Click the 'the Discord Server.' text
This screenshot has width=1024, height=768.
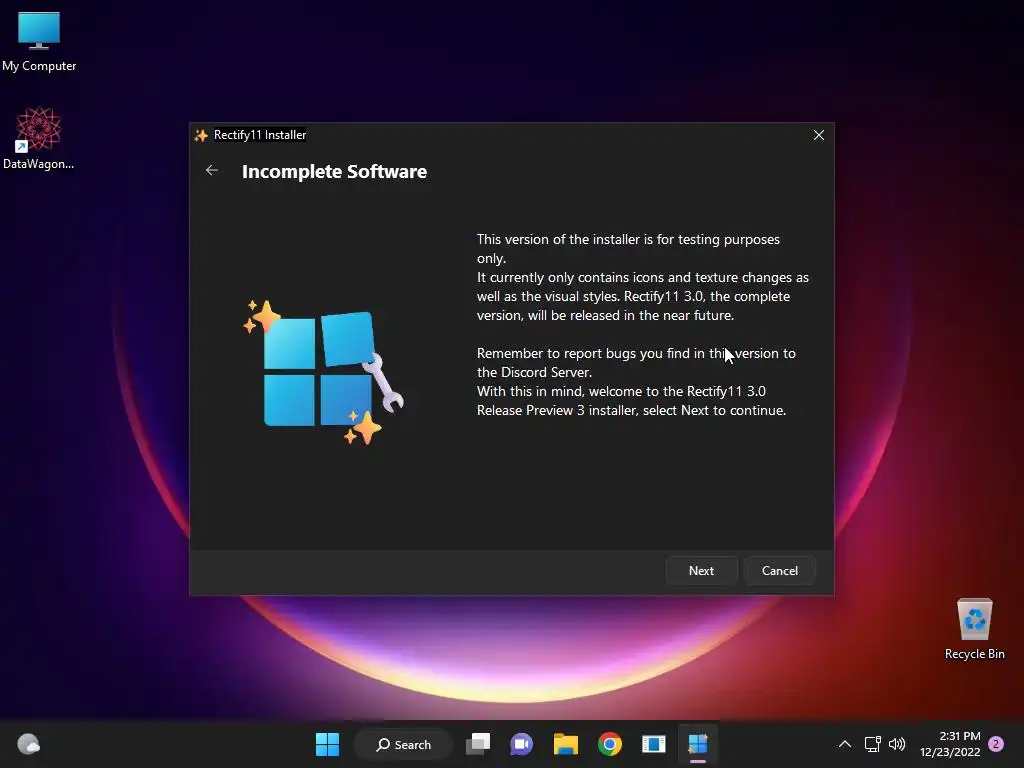click(534, 372)
